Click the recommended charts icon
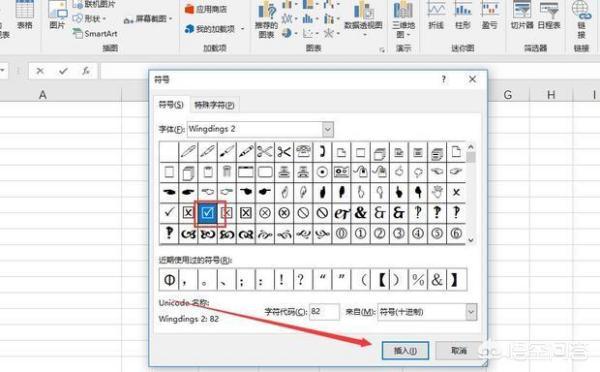Viewport: 600px width, 372px height. [x=266, y=20]
